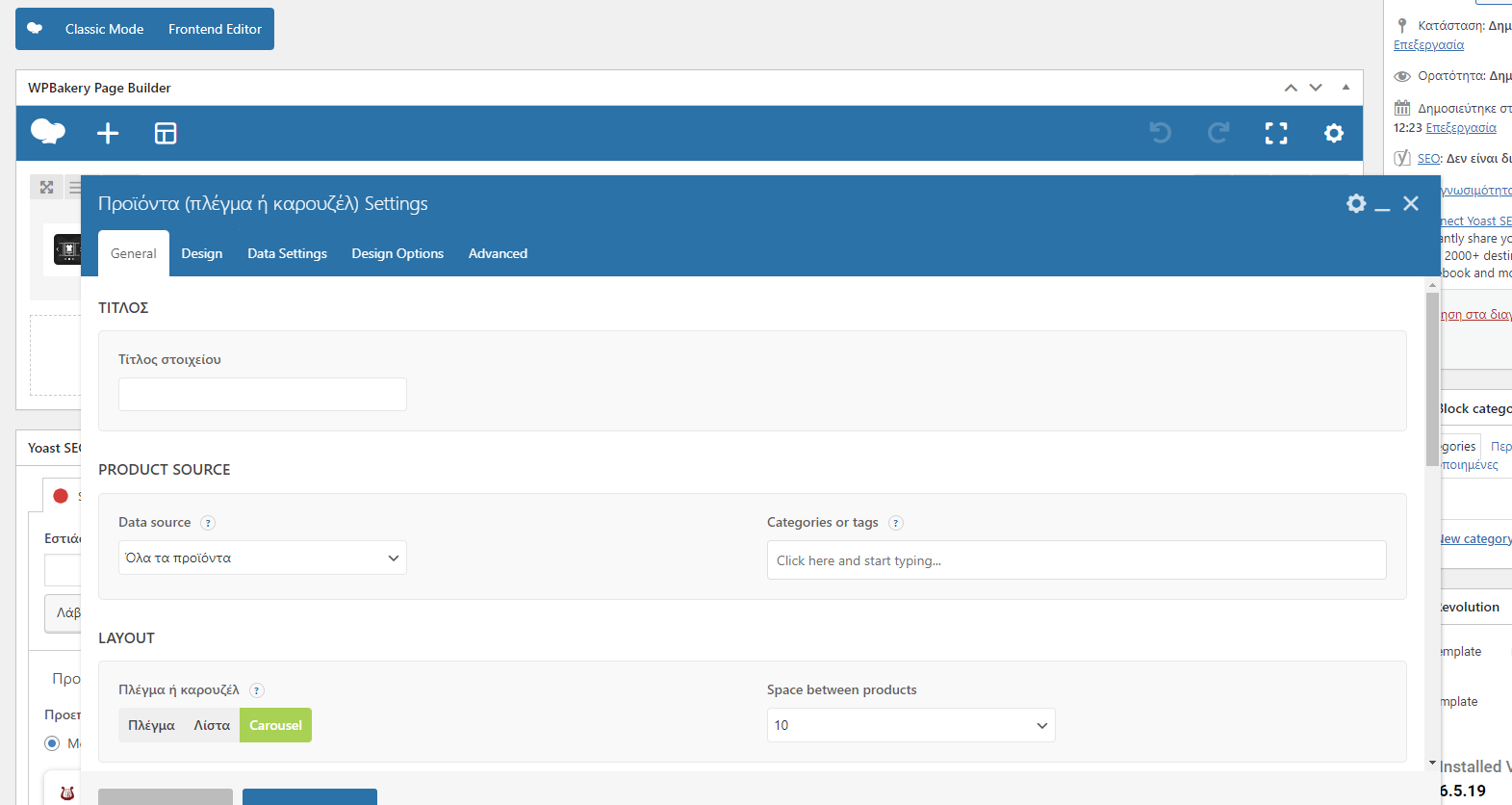Click the calendar icon Δημοσιεύτηκε
This screenshot has width=1512, height=805.
pos(1402,108)
